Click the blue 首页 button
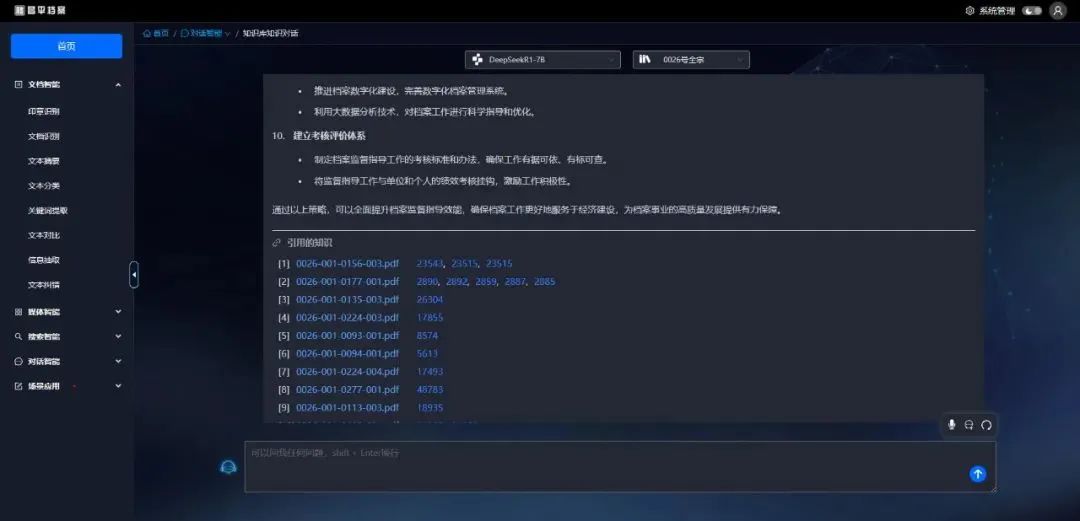 pyautogui.click(x=66, y=46)
